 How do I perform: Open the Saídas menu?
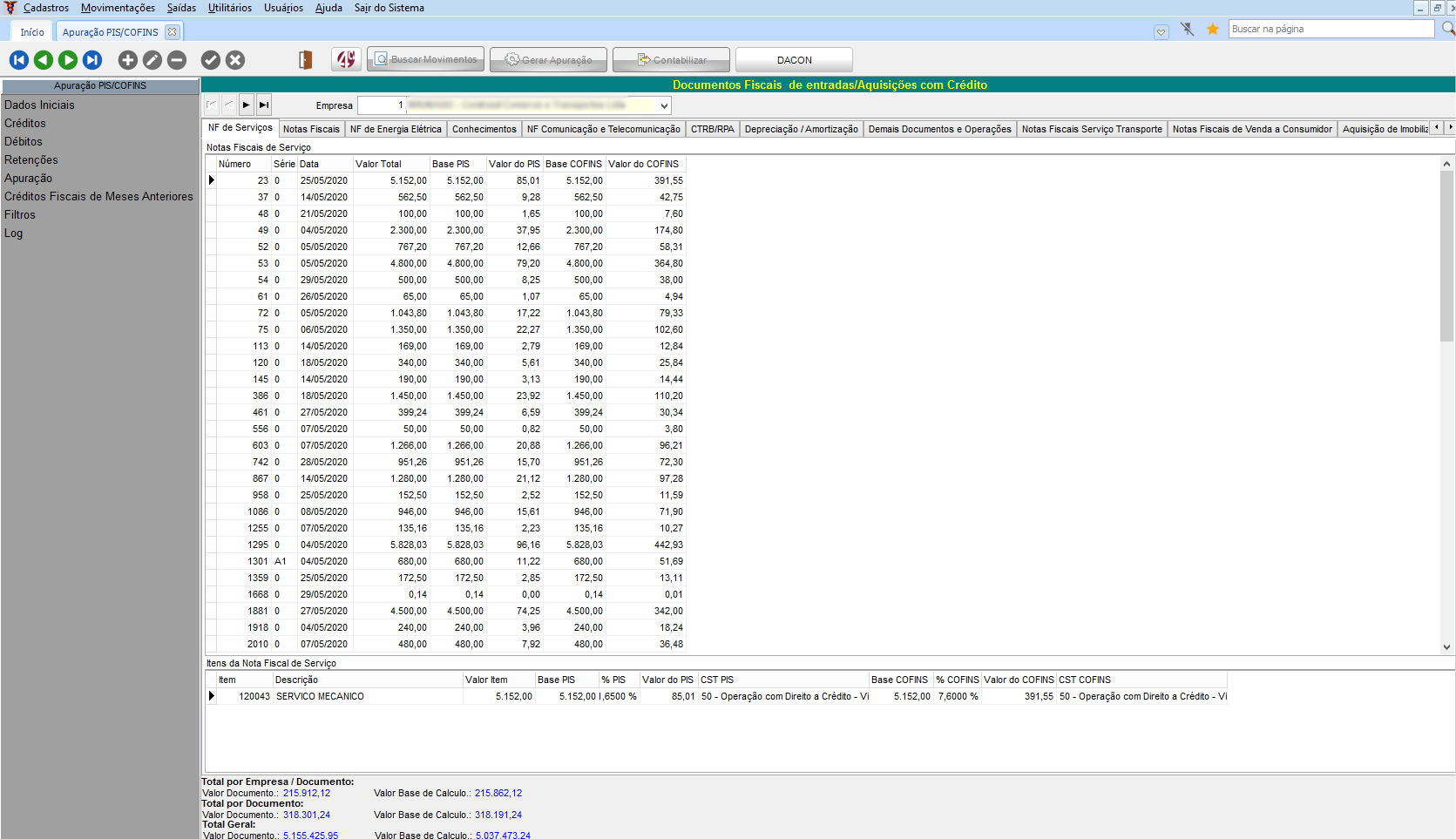coord(181,8)
